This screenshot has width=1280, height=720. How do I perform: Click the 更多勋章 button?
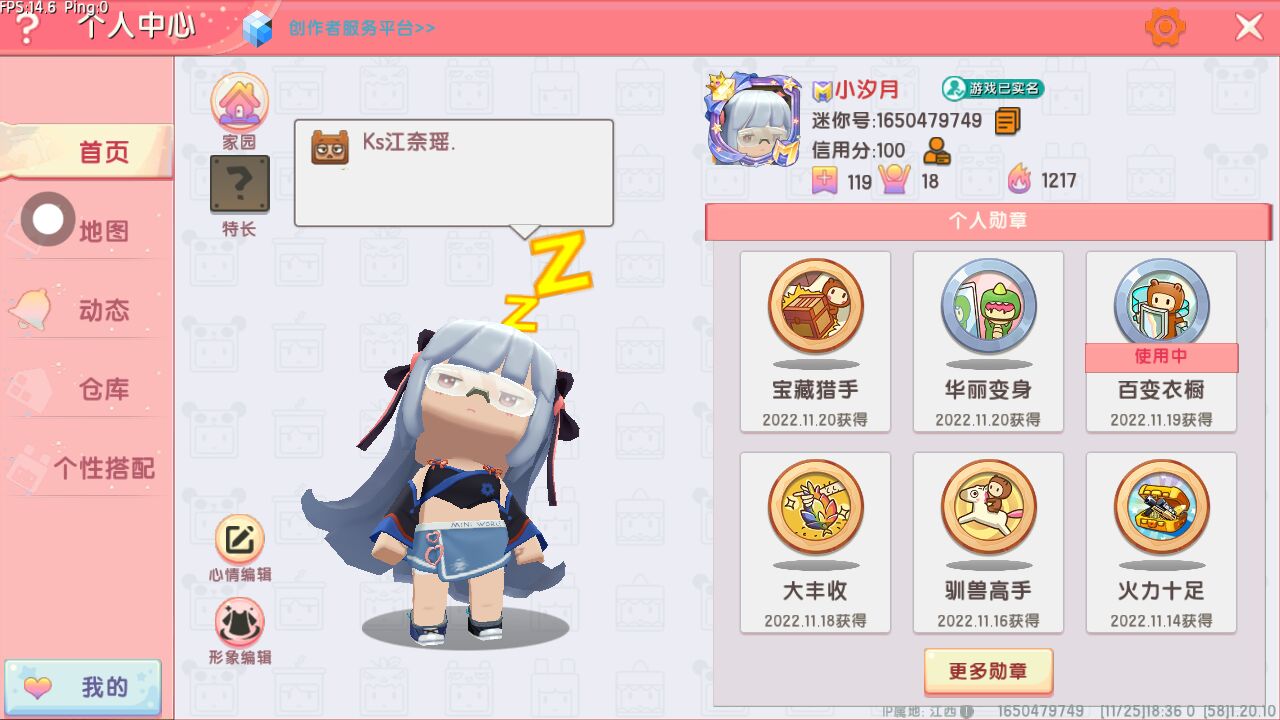pyautogui.click(x=988, y=671)
